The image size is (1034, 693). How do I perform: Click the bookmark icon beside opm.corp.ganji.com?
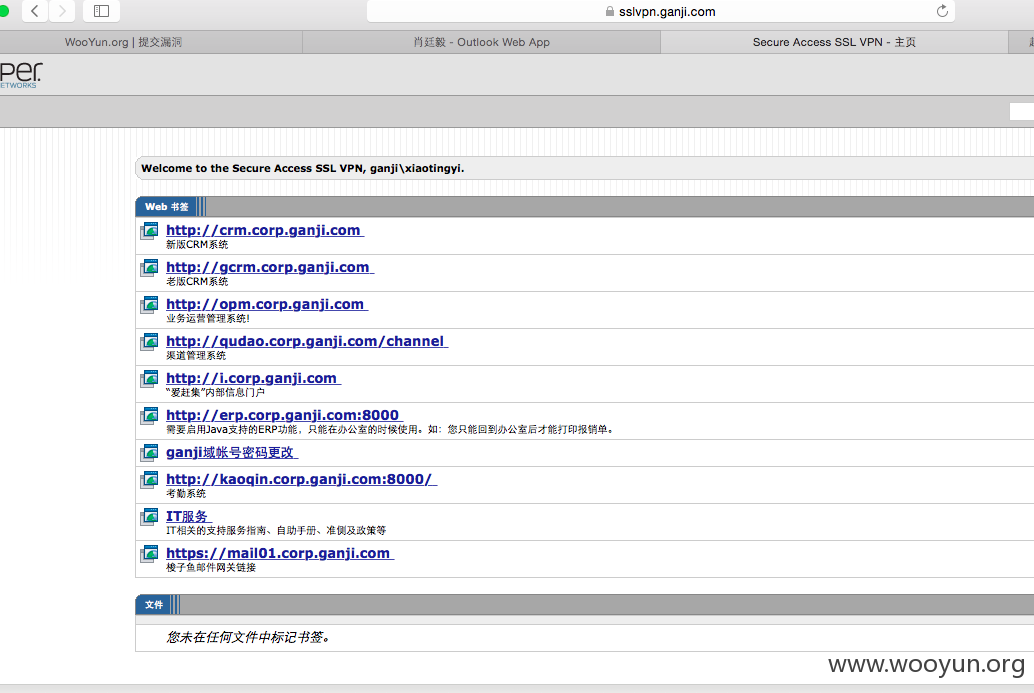point(149,305)
